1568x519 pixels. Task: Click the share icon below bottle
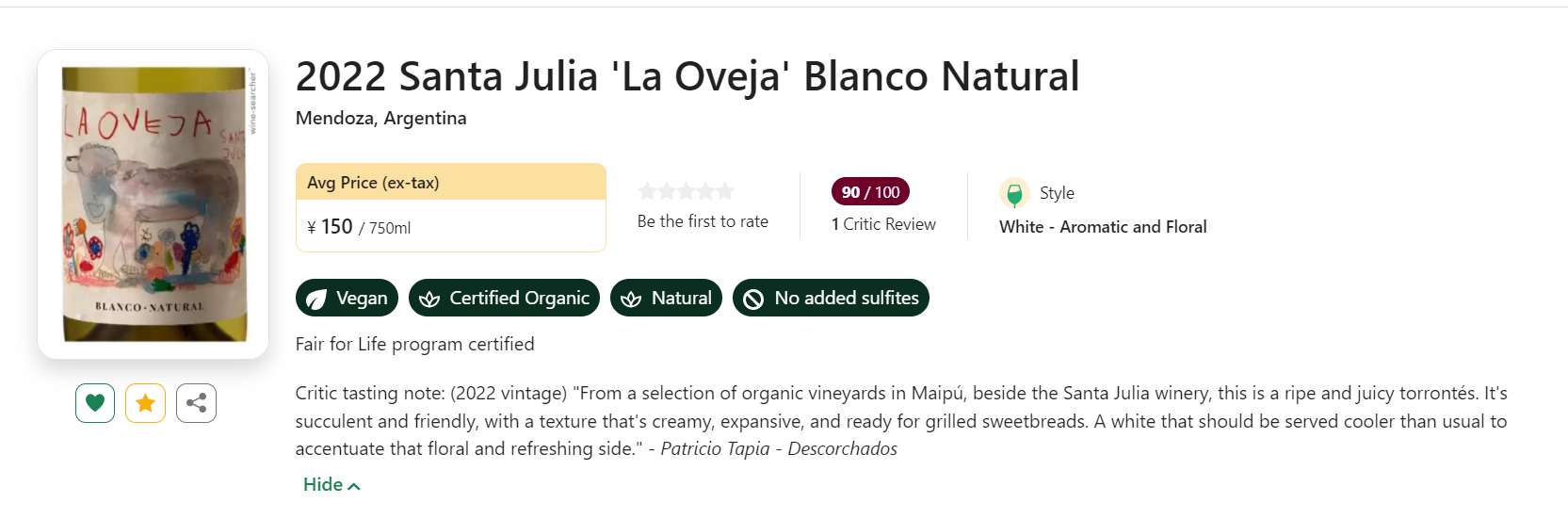pos(196,403)
